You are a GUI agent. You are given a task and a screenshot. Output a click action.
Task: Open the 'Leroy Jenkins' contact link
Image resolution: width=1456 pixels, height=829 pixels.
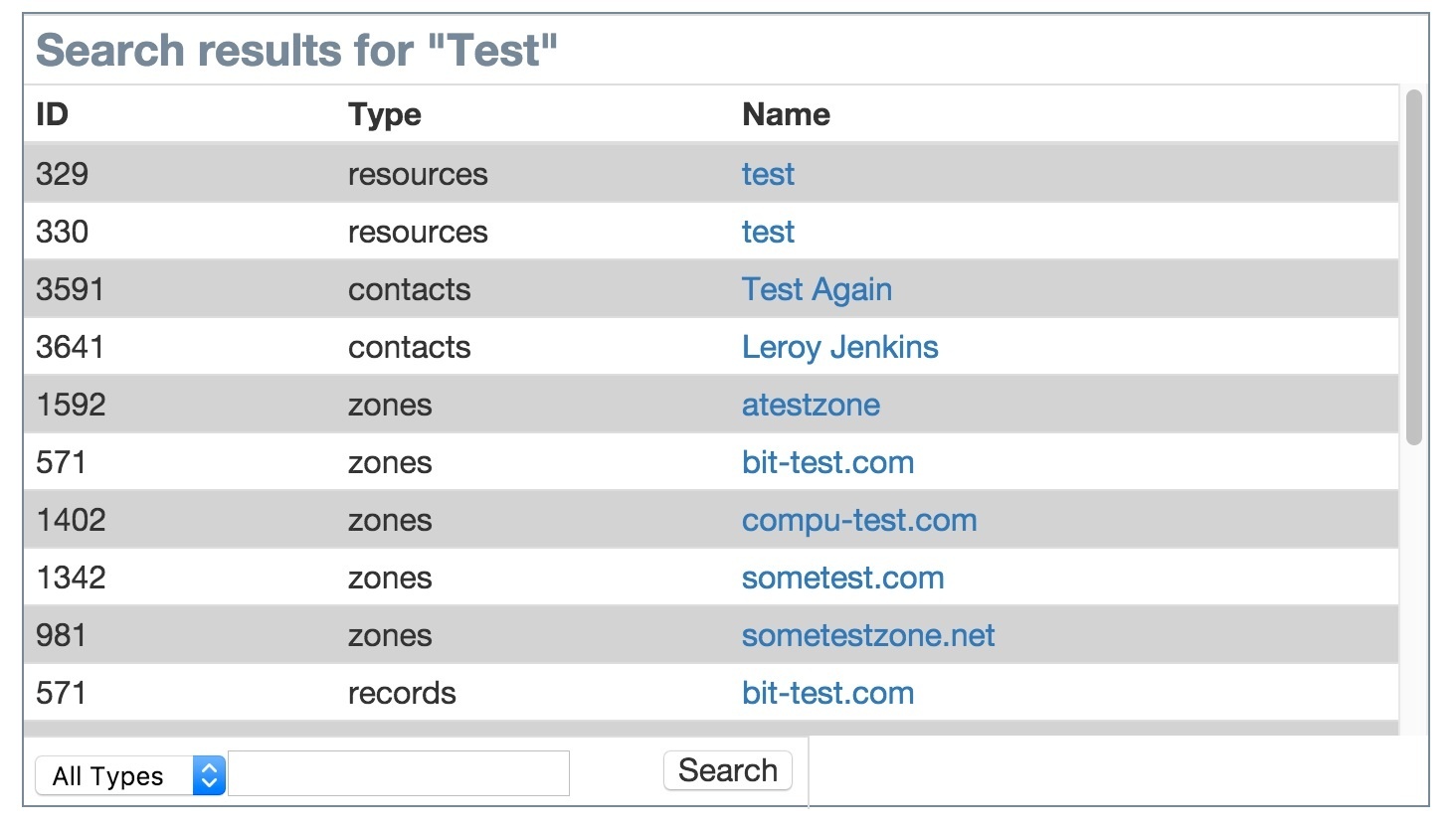[x=839, y=348]
